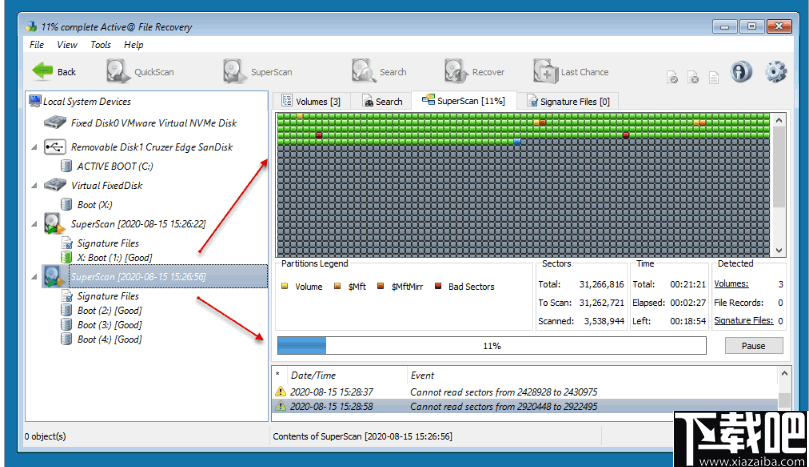Select SuperScan [2020-08-15 15:26:56] scan icon
809x467 pixels.
coord(54,277)
